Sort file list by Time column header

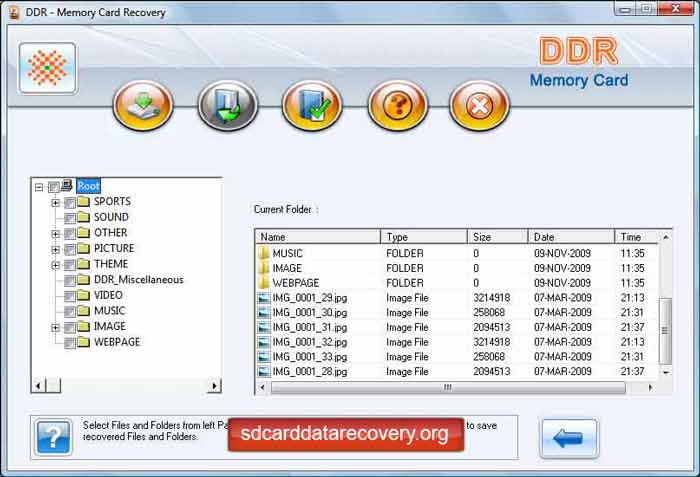(x=637, y=237)
